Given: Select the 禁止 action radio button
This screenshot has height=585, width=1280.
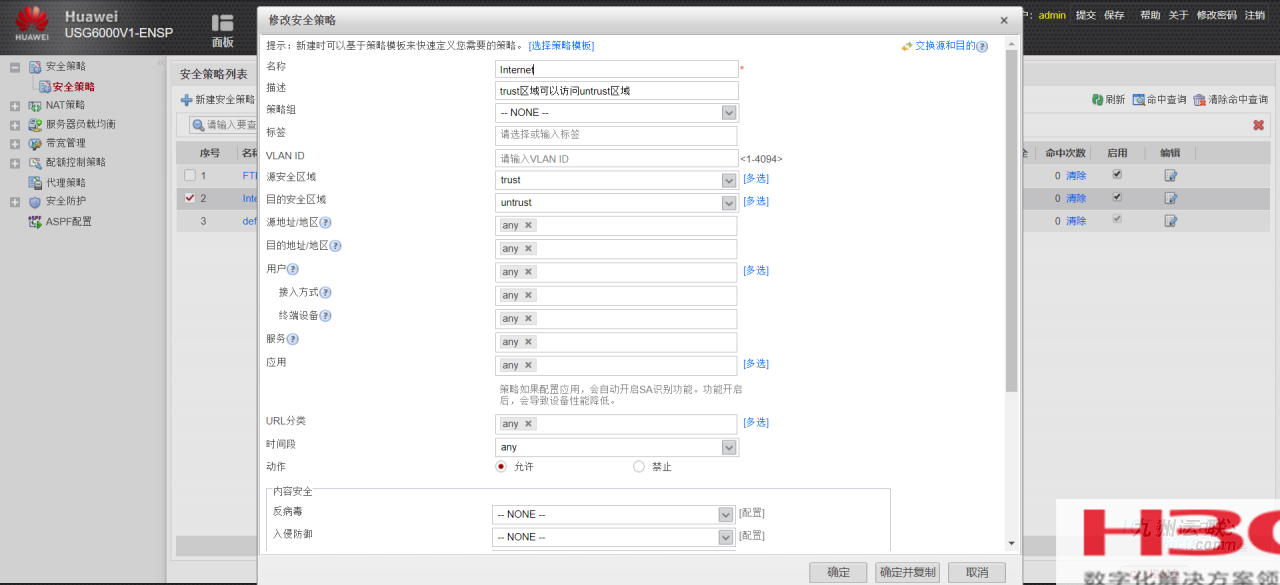Looking at the screenshot, I should coord(639,466).
